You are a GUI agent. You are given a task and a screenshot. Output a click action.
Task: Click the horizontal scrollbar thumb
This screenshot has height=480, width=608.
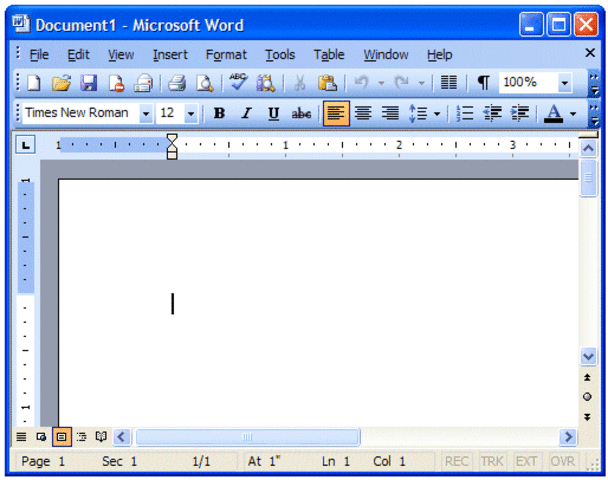click(247, 437)
